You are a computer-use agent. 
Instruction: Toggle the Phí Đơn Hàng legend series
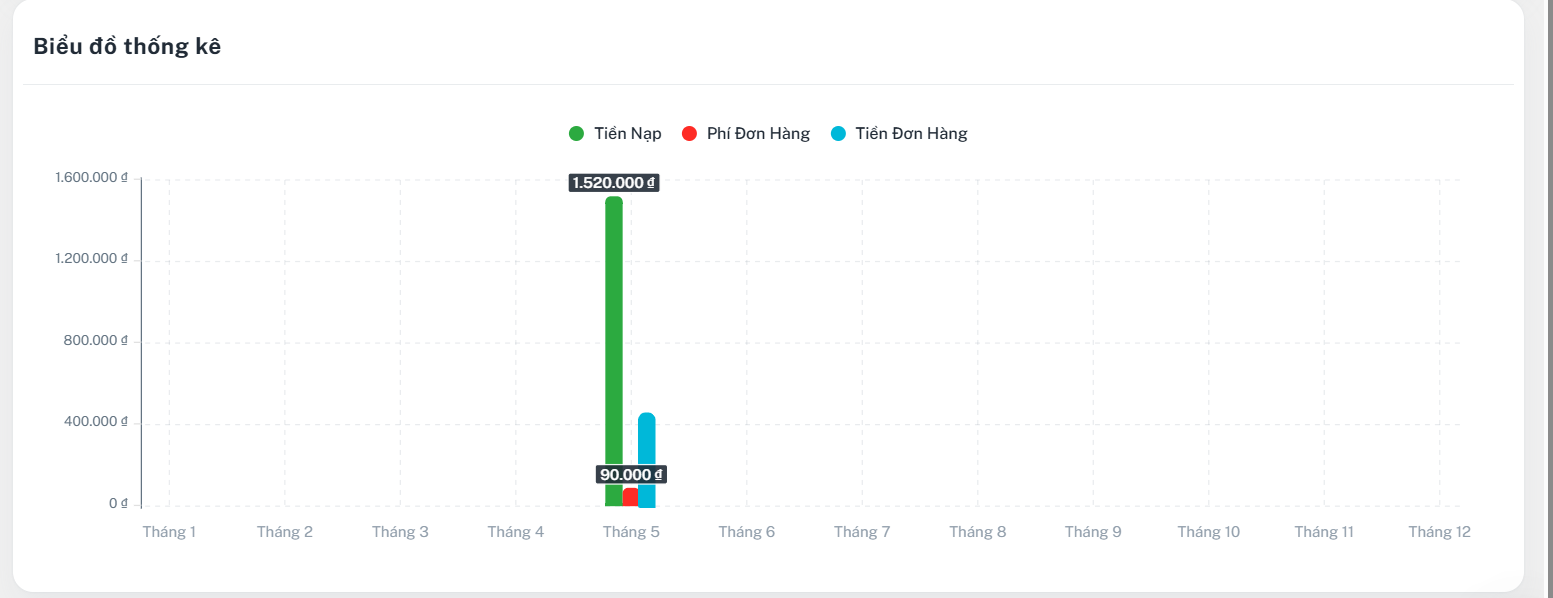click(745, 134)
